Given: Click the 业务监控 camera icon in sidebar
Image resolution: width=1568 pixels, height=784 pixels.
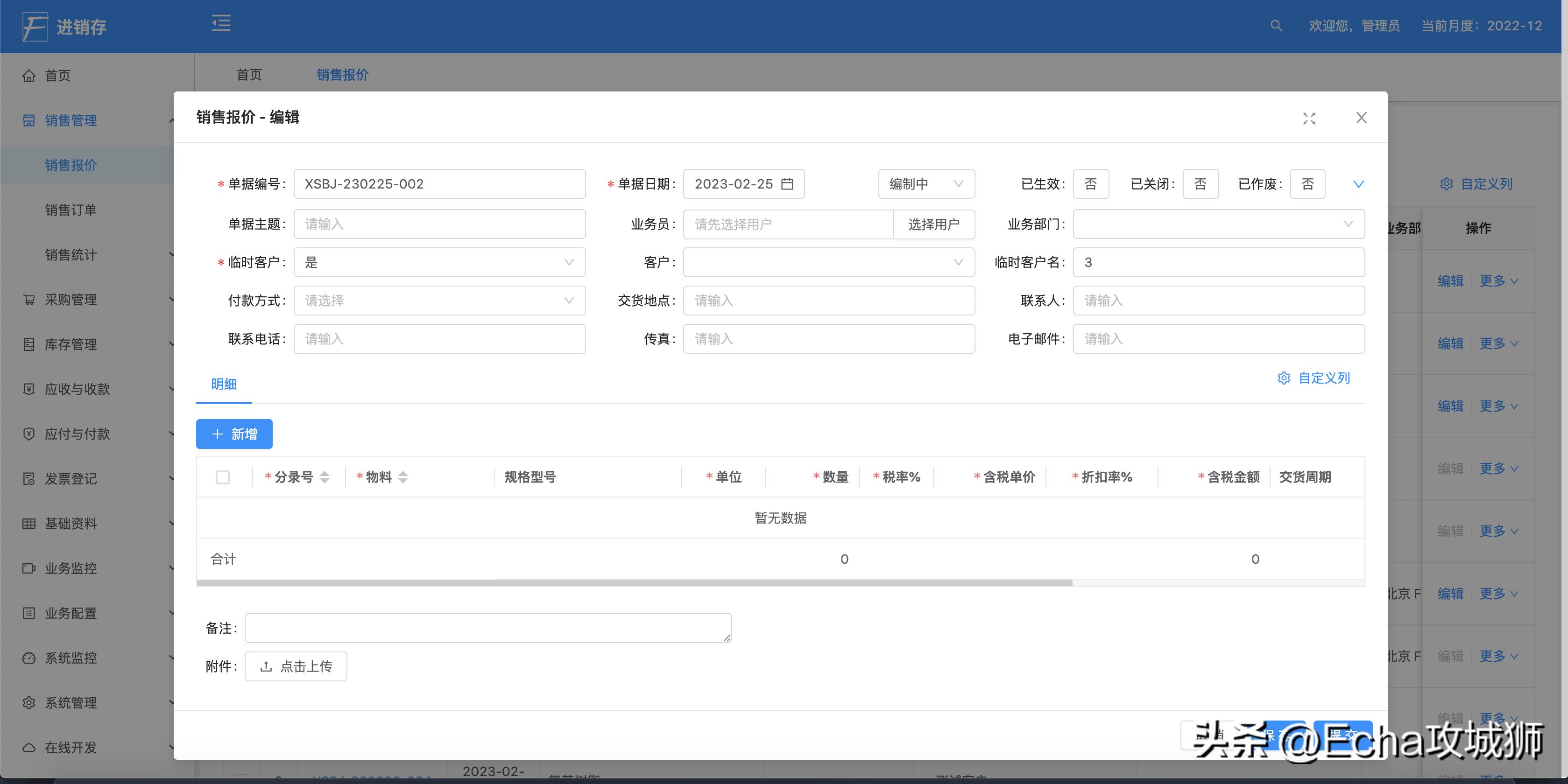Looking at the screenshot, I should point(28,568).
